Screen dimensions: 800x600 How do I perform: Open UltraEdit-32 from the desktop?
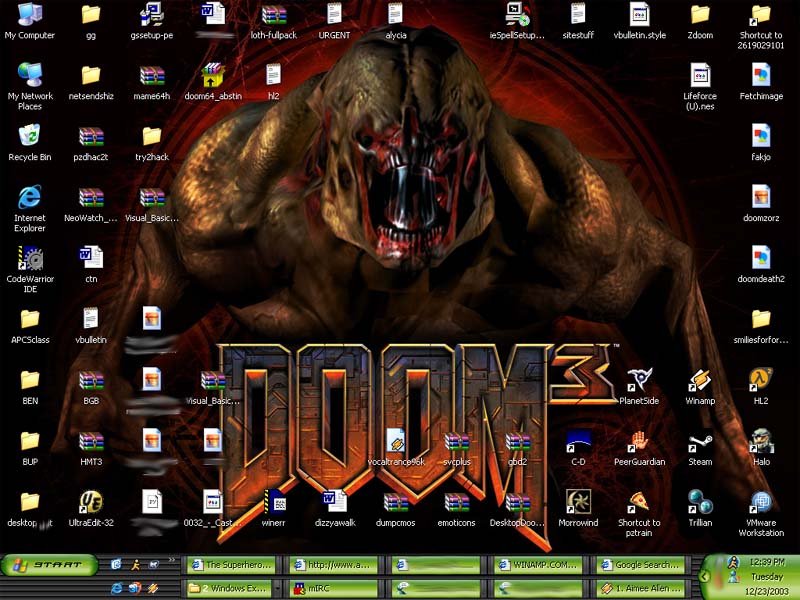pyautogui.click(x=91, y=508)
